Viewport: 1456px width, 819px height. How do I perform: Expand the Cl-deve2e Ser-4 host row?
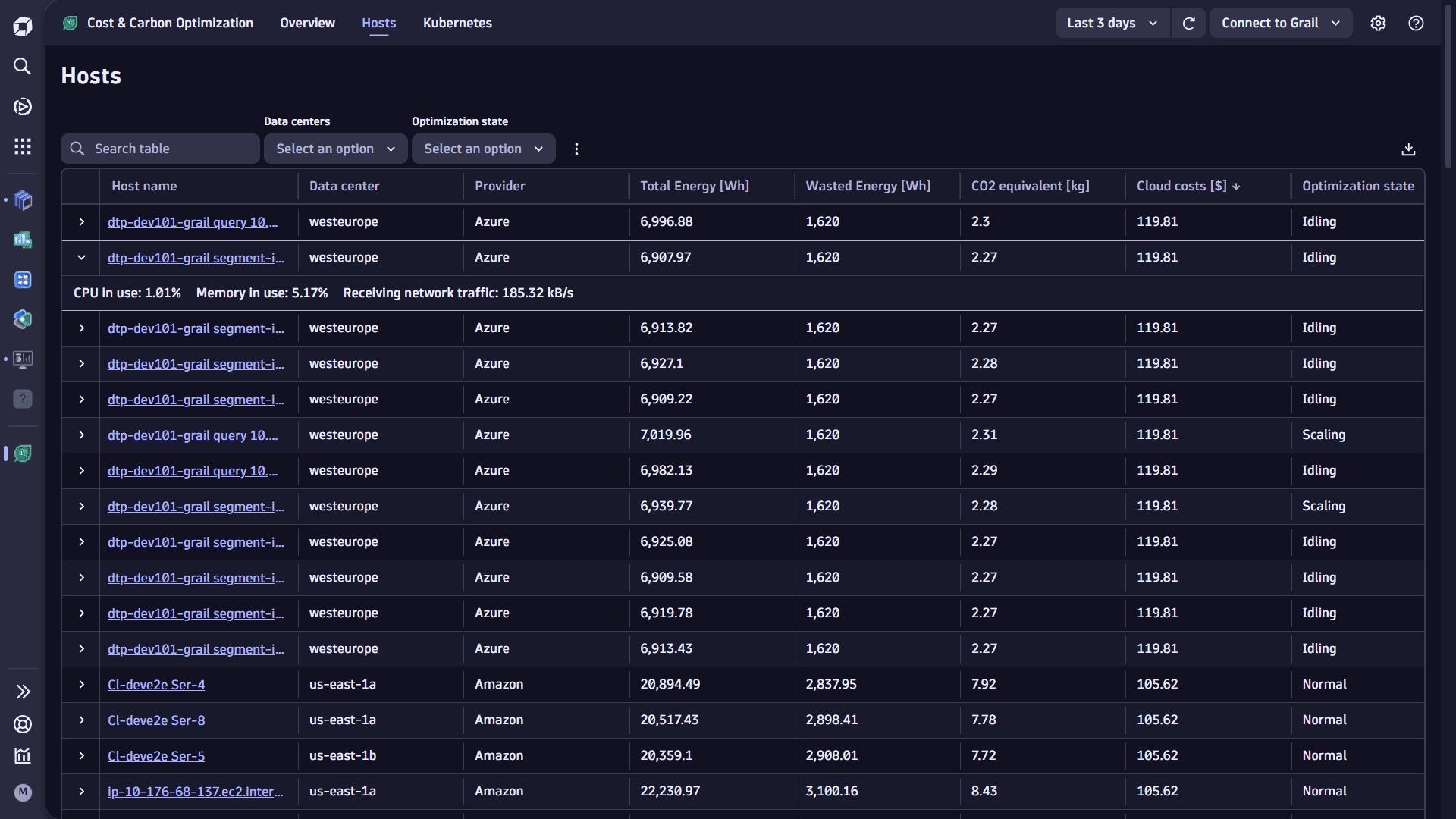click(81, 685)
